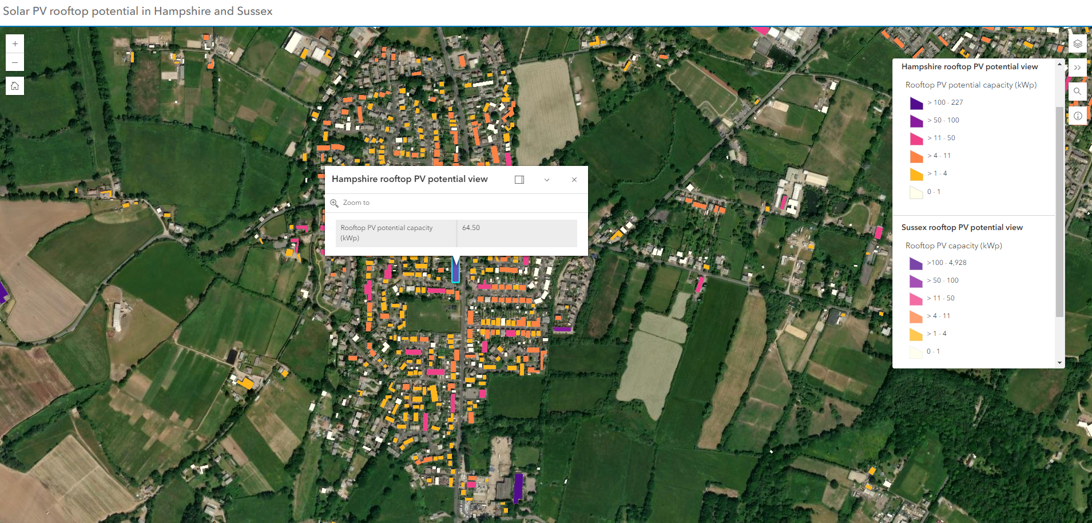
Task: Click the Hampshire >100 - 227 purple swatch
Action: [x=916, y=103]
